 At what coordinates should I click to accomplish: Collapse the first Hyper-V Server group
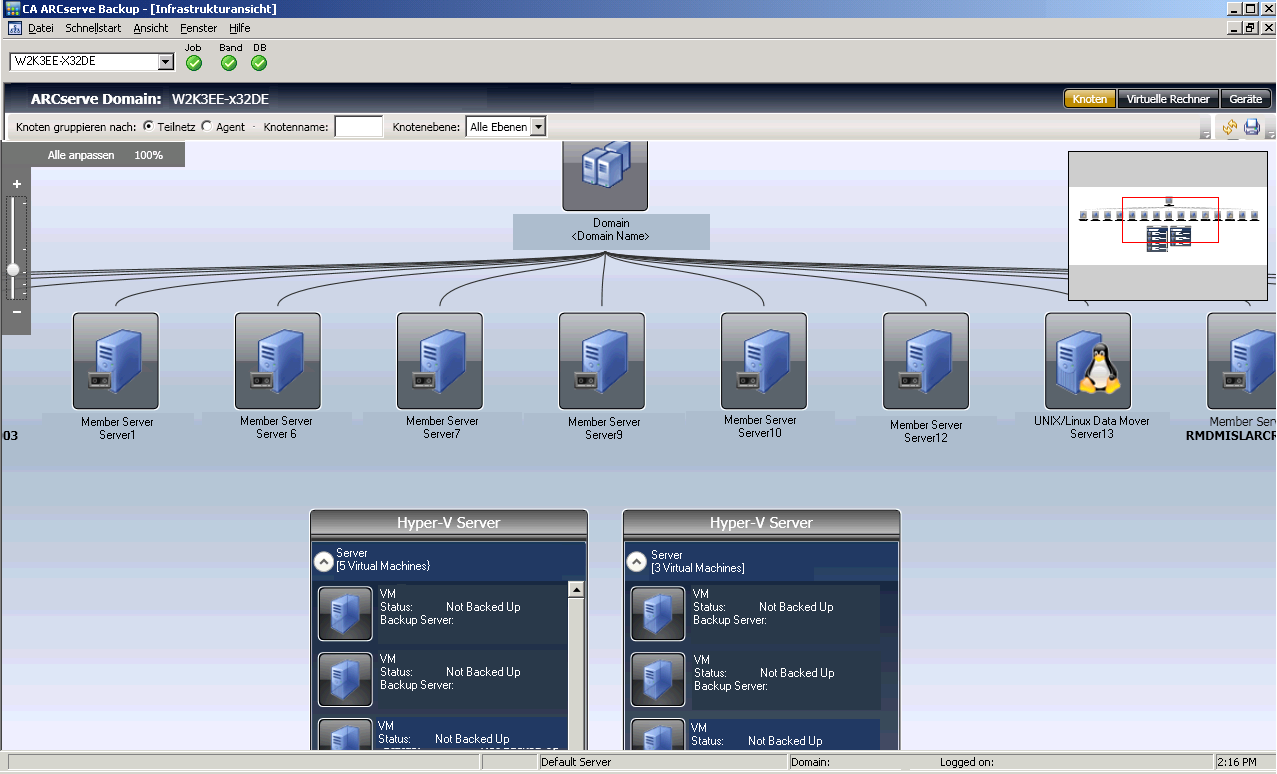click(324, 561)
